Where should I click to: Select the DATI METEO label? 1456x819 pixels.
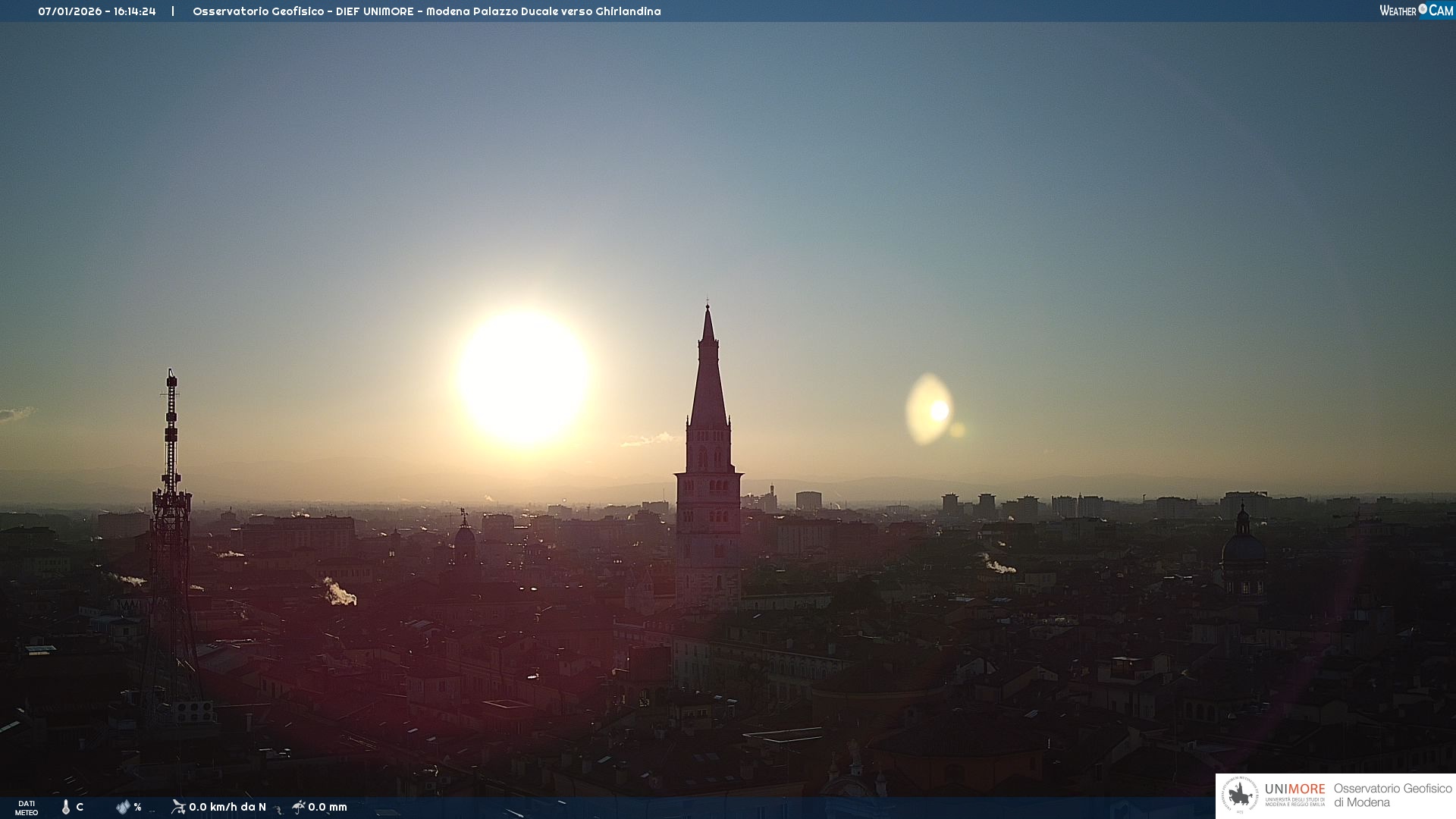pyautogui.click(x=27, y=808)
